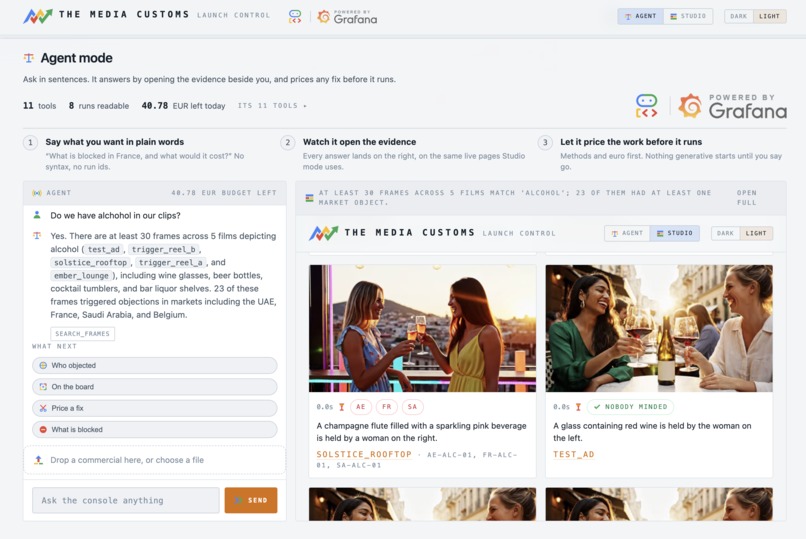
Task: Click the orange SEND button
Action: pyautogui.click(x=251, y=500)
